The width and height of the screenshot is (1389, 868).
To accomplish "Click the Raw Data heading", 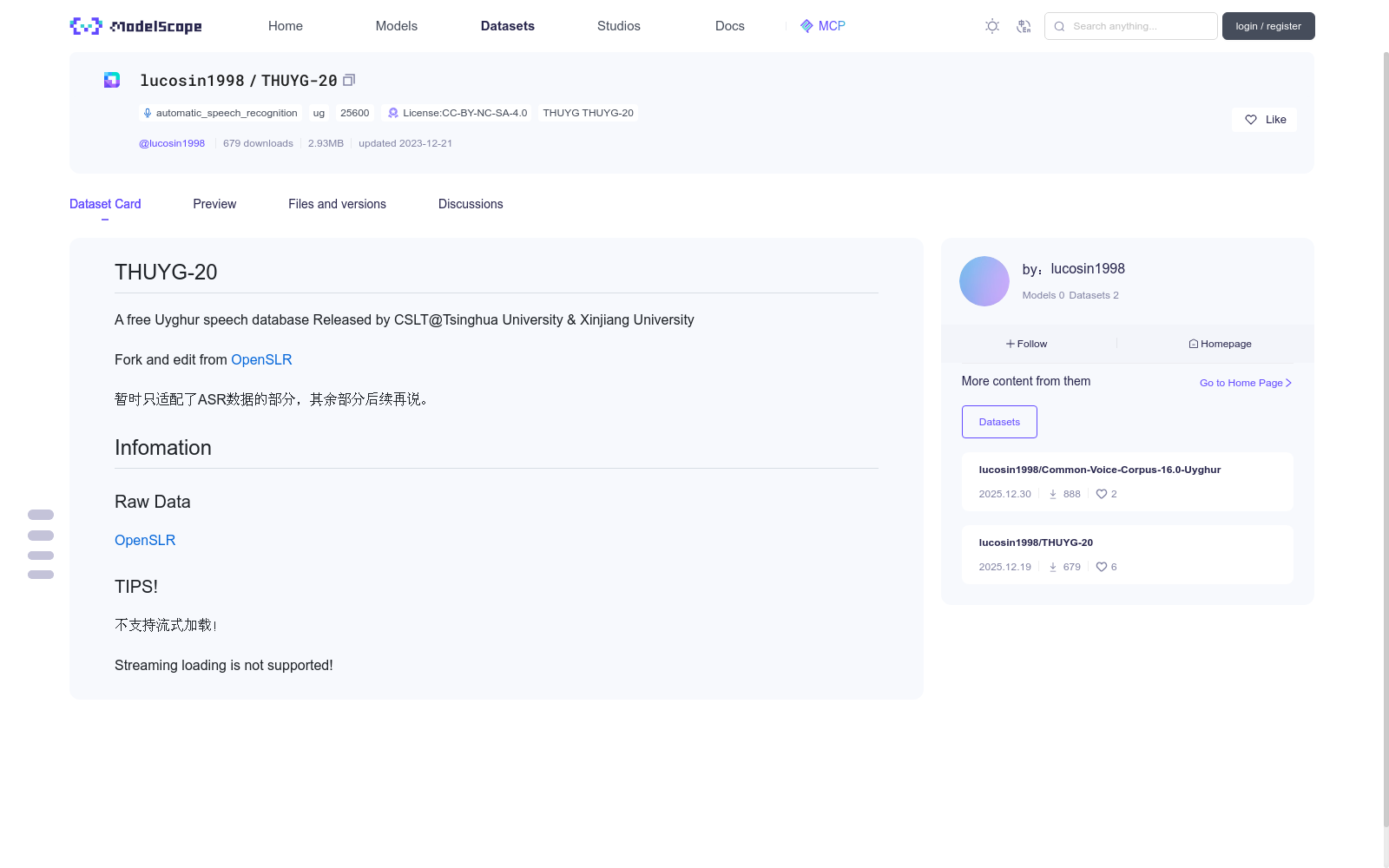I will [153, 502].
